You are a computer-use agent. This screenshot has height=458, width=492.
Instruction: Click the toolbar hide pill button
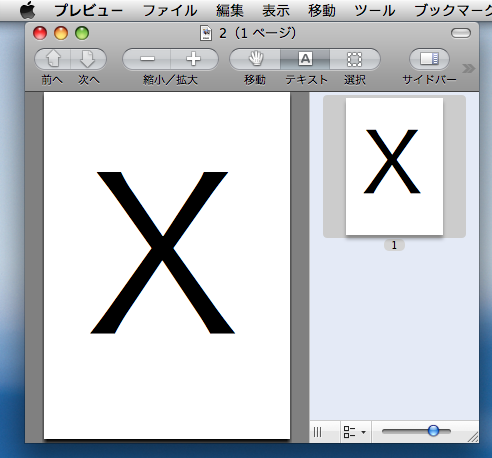(461, 33)
